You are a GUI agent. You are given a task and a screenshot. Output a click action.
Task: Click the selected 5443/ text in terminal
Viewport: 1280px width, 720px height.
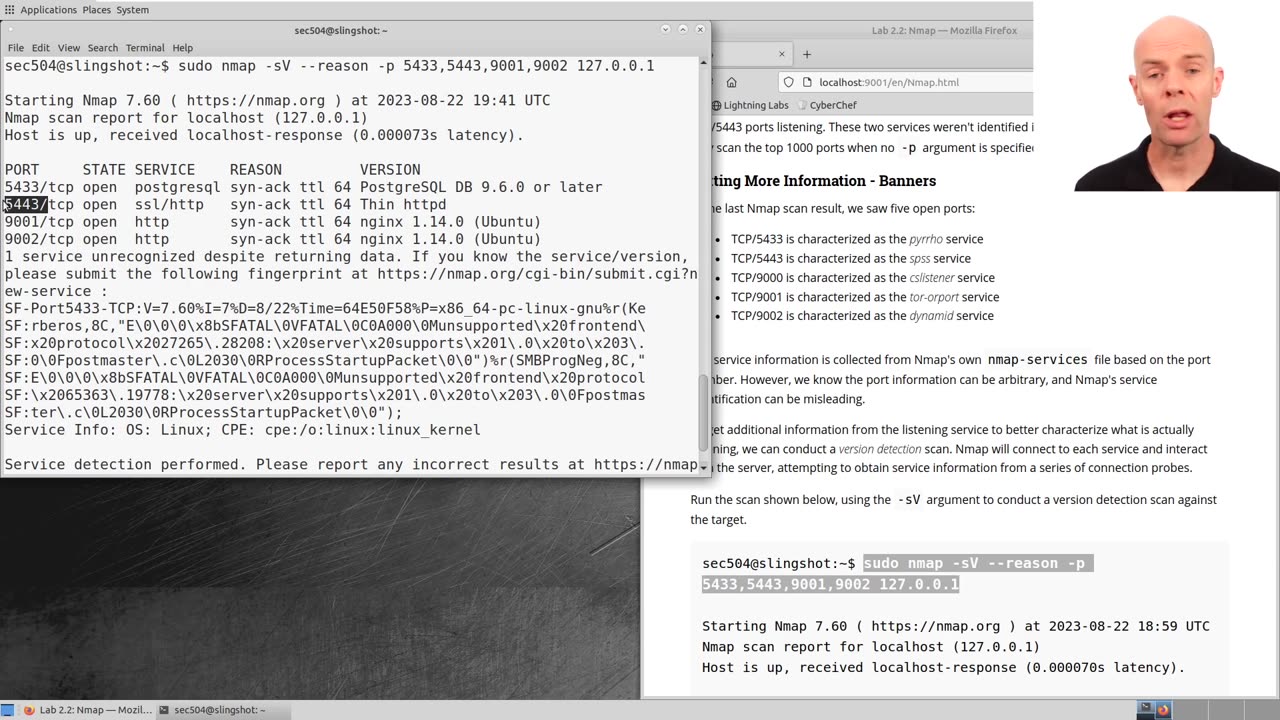[26, 204]
